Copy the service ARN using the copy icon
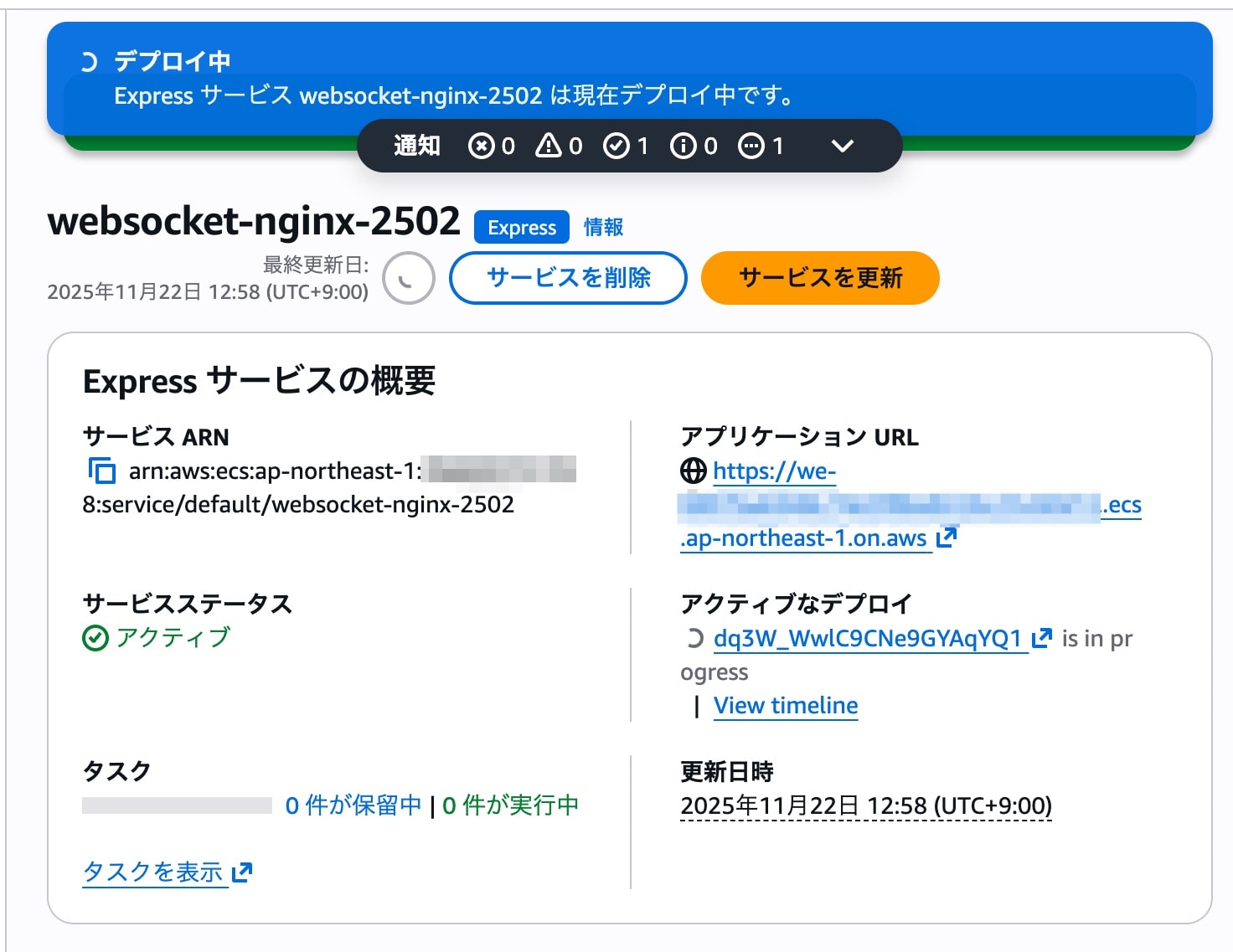 tap(101, 471)
